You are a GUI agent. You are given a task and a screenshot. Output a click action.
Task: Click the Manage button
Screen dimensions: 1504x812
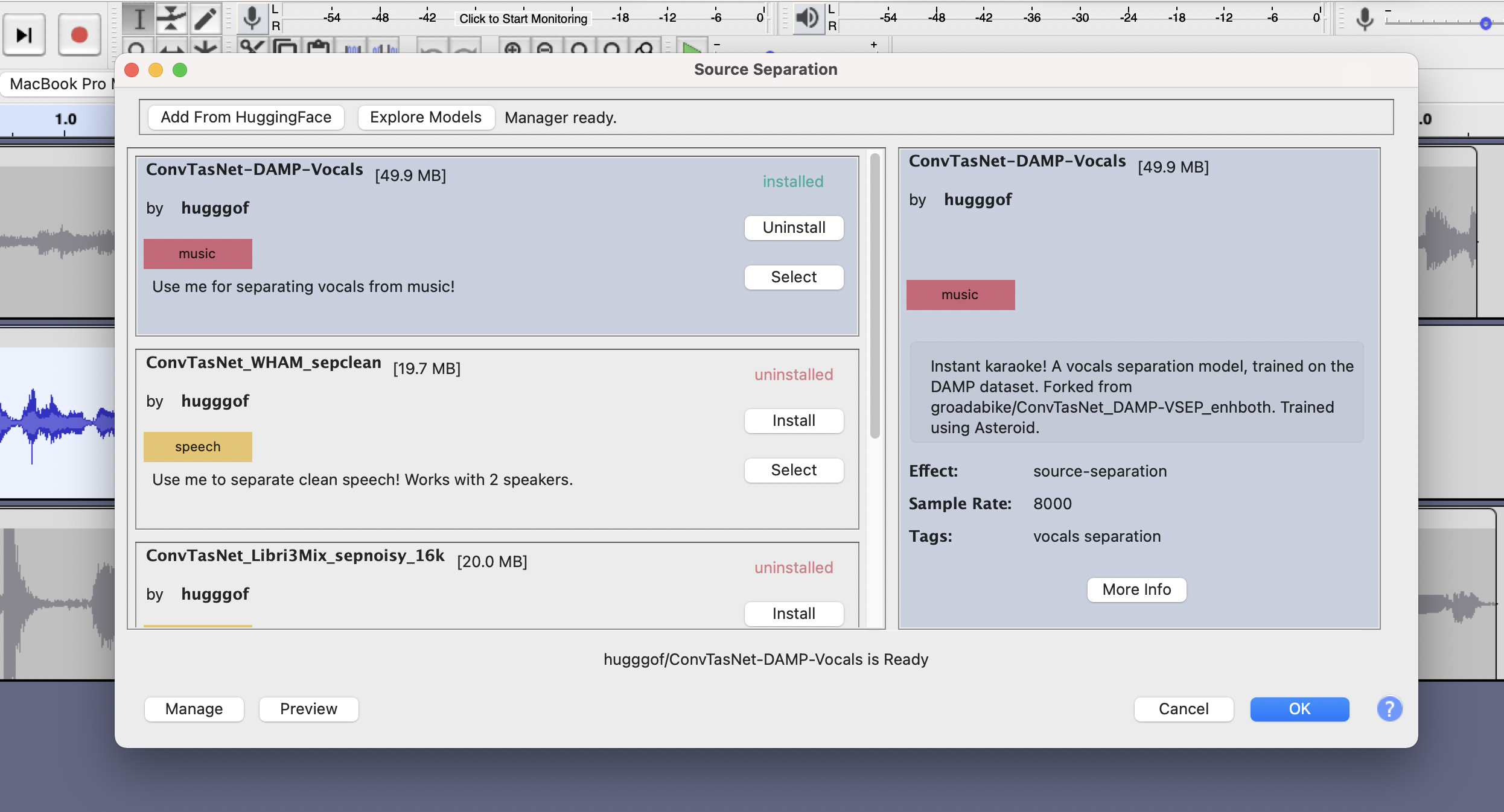pyautogui.click(x=194, y=709)
